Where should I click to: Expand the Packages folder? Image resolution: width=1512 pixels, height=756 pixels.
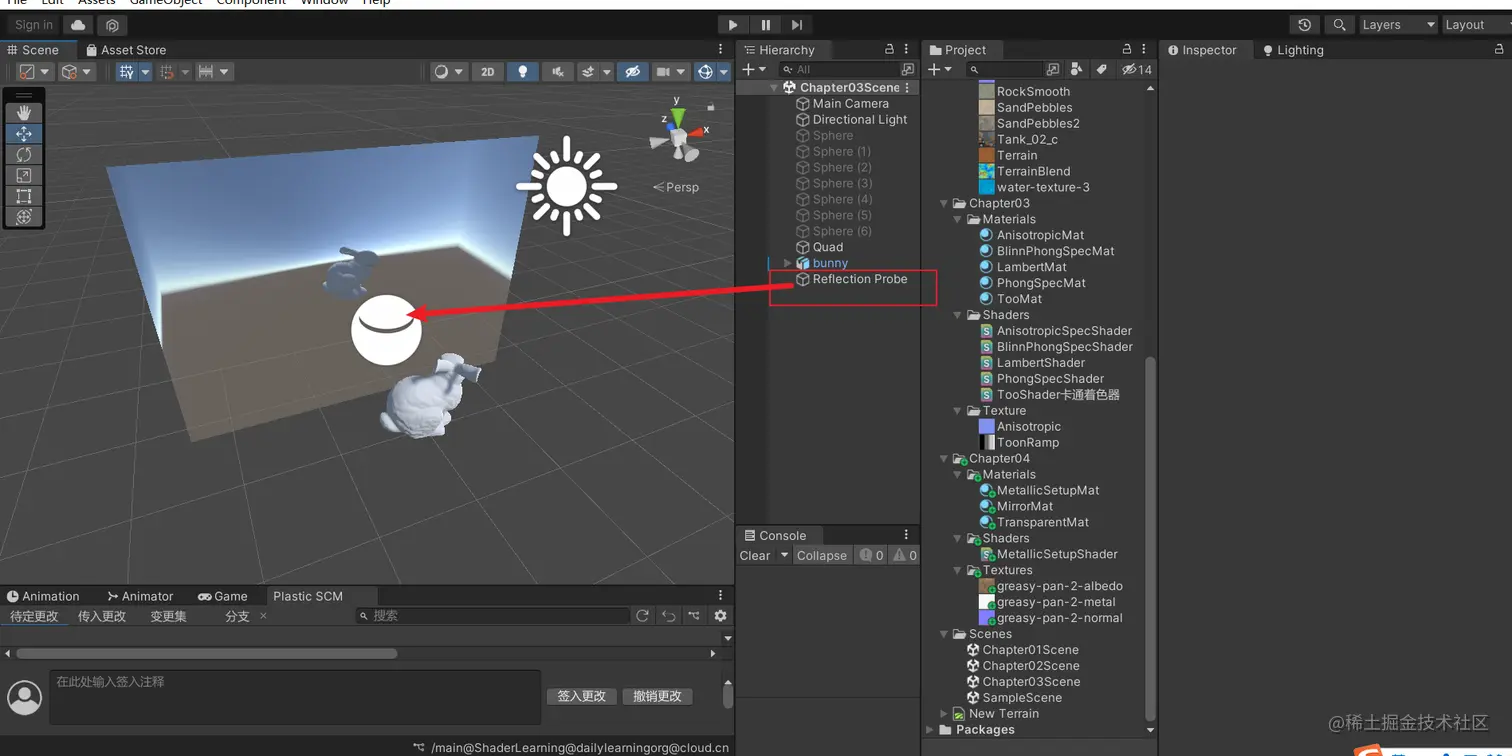coord(930,730)
